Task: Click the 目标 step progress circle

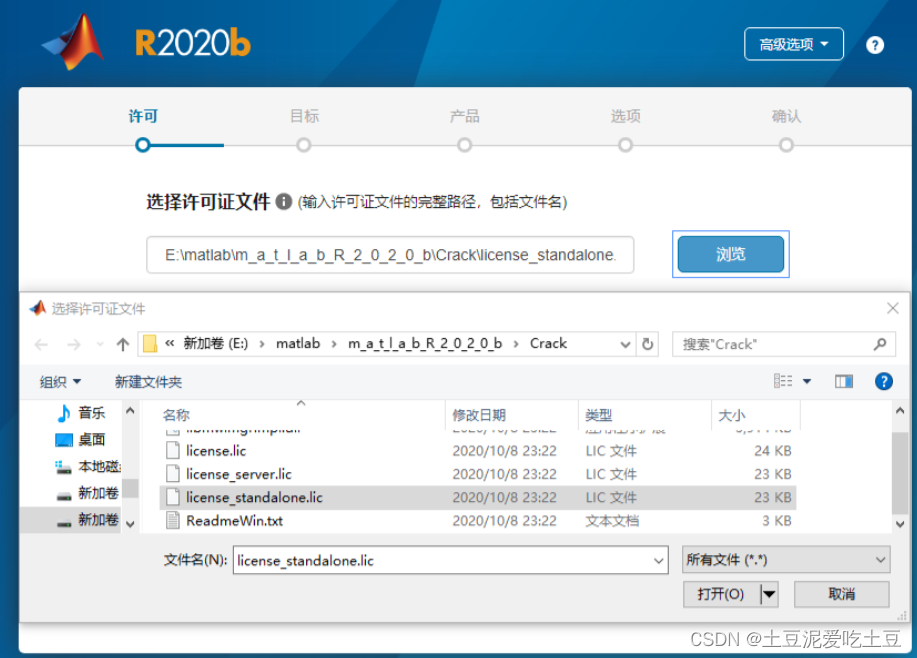Action: [x=304, y=145]
